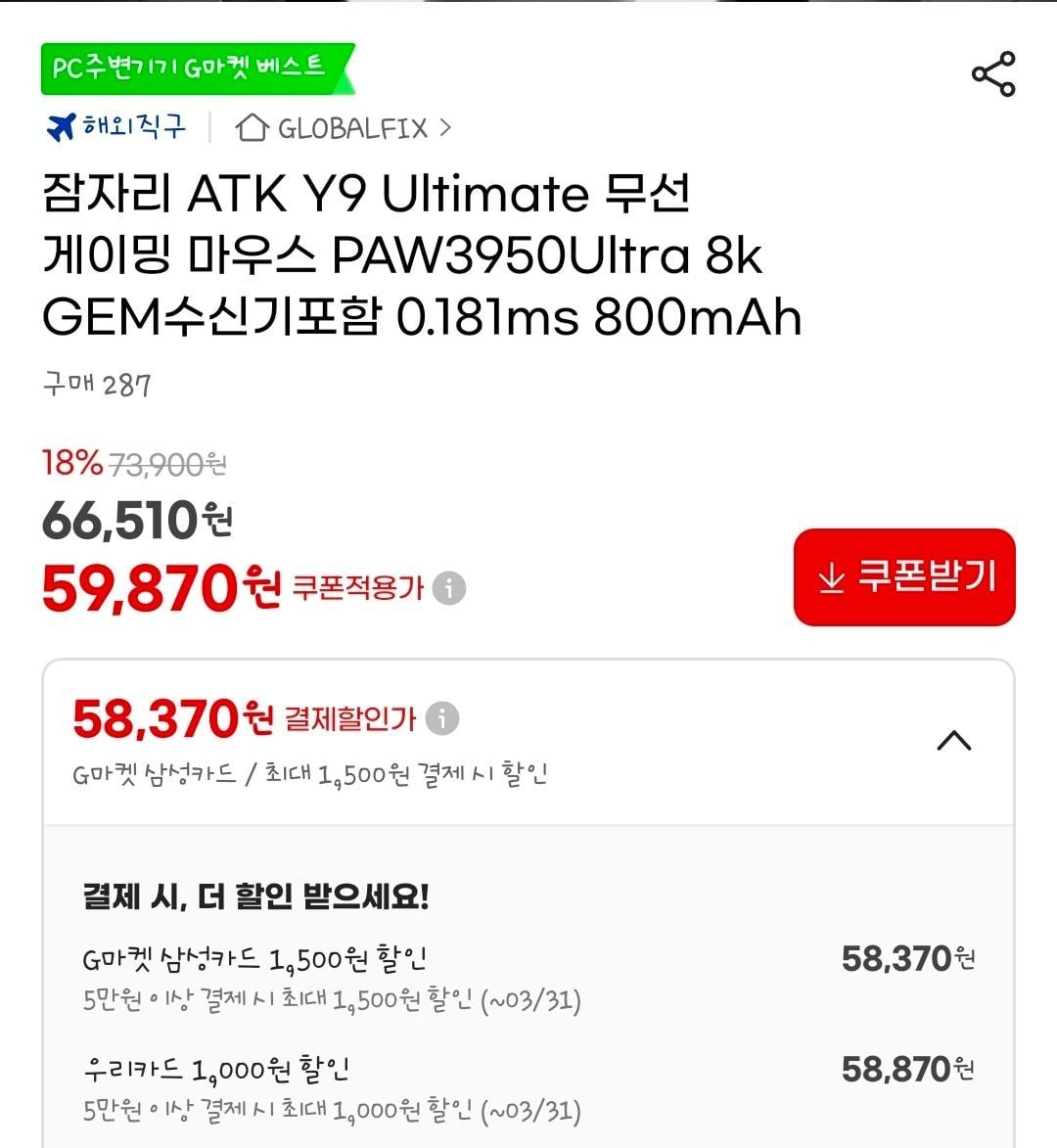Tap the 59,870원 coupon-applied price
1057x1148 pixels.
[161, 588]
